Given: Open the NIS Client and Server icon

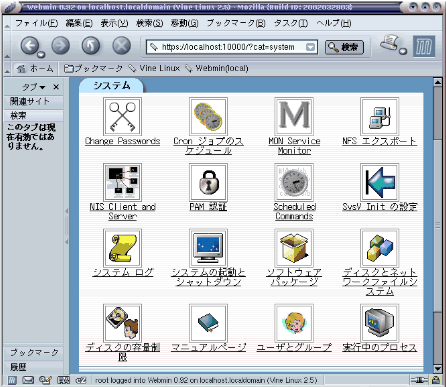Looking at the screenshot, I should coord(122,182).
